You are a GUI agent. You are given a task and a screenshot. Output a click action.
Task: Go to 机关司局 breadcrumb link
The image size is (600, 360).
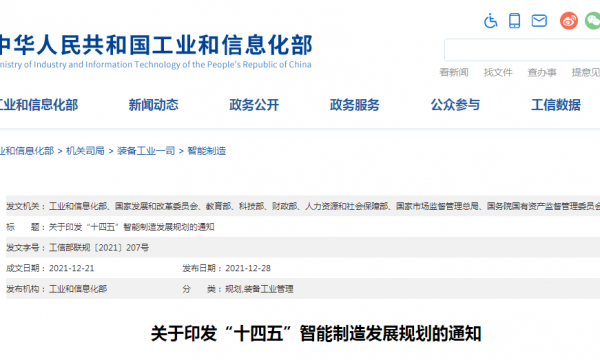tap(85, 151)
